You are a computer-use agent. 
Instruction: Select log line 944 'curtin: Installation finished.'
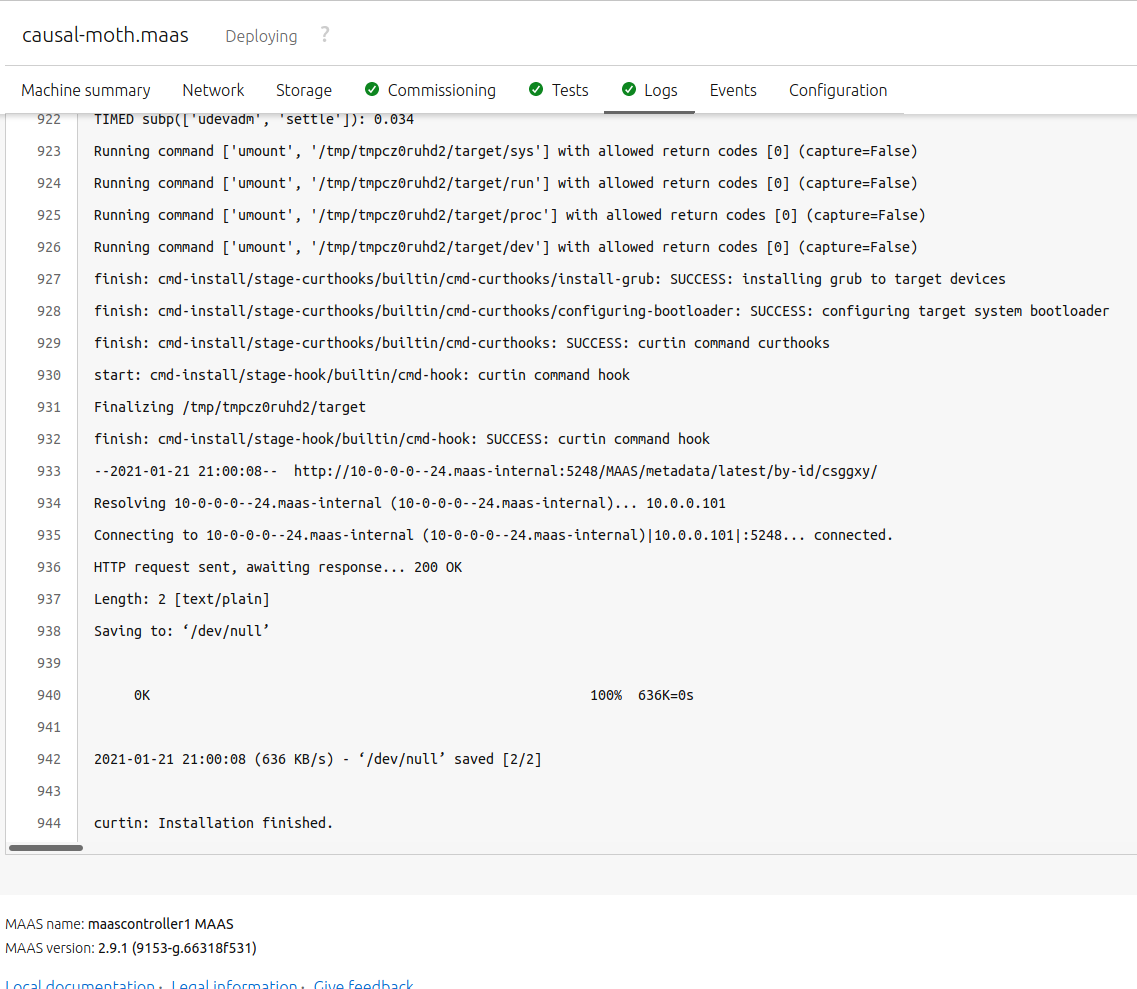pyautogui.click(x=213, y=823)
